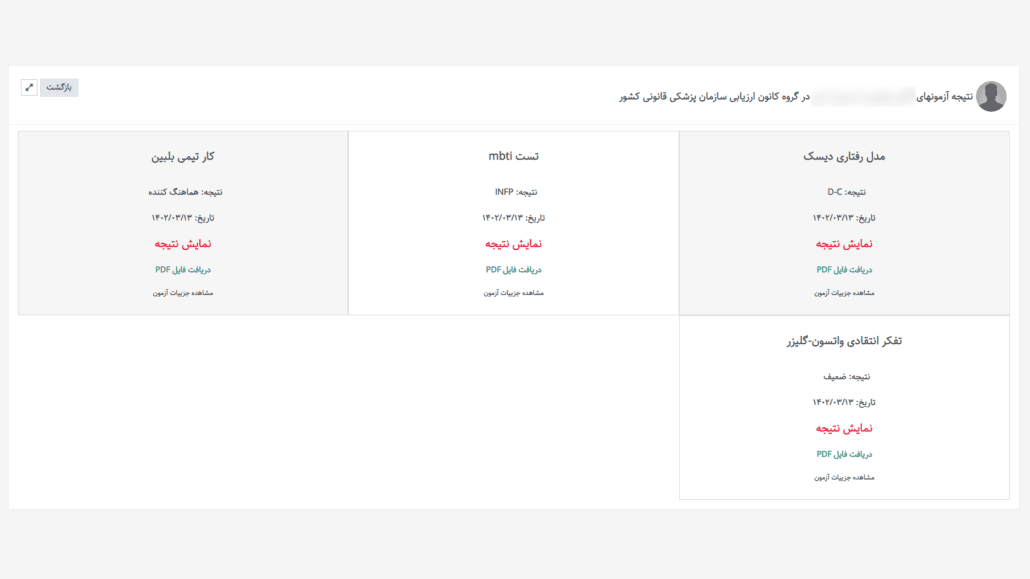View exam details for the mbti test

[x=514, y=293]
